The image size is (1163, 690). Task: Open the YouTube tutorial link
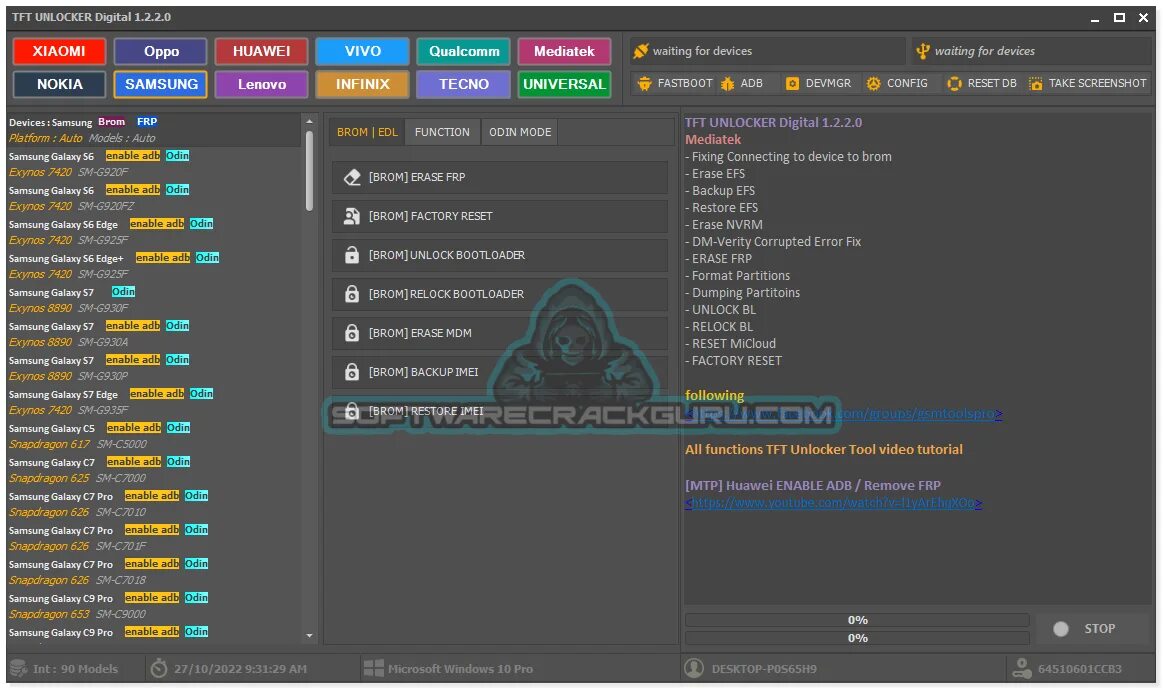click(x=833, y=503)
